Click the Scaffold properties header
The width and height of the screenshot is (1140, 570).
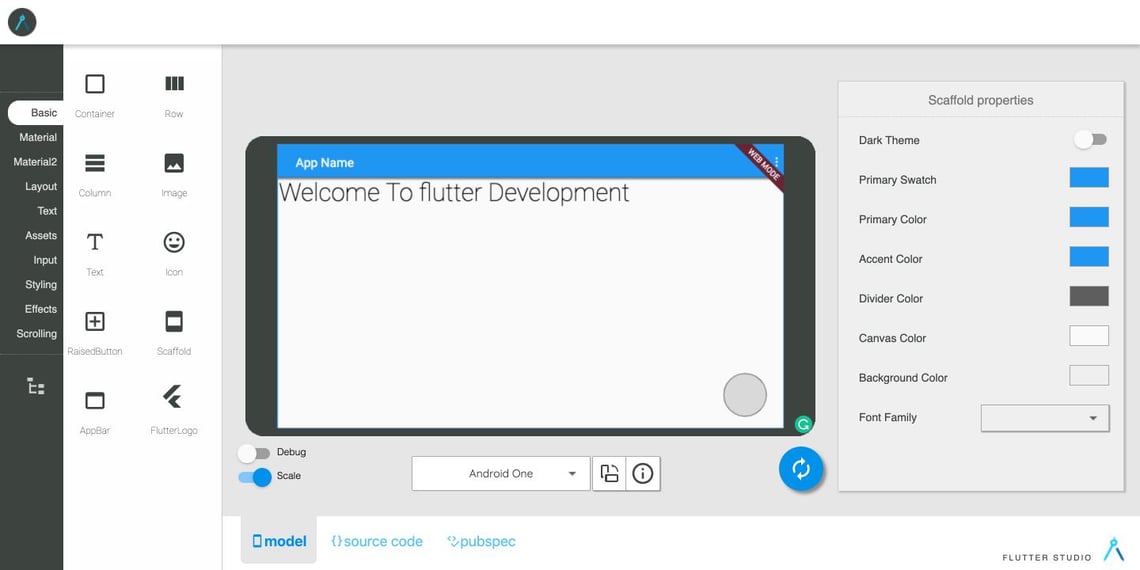981,100
